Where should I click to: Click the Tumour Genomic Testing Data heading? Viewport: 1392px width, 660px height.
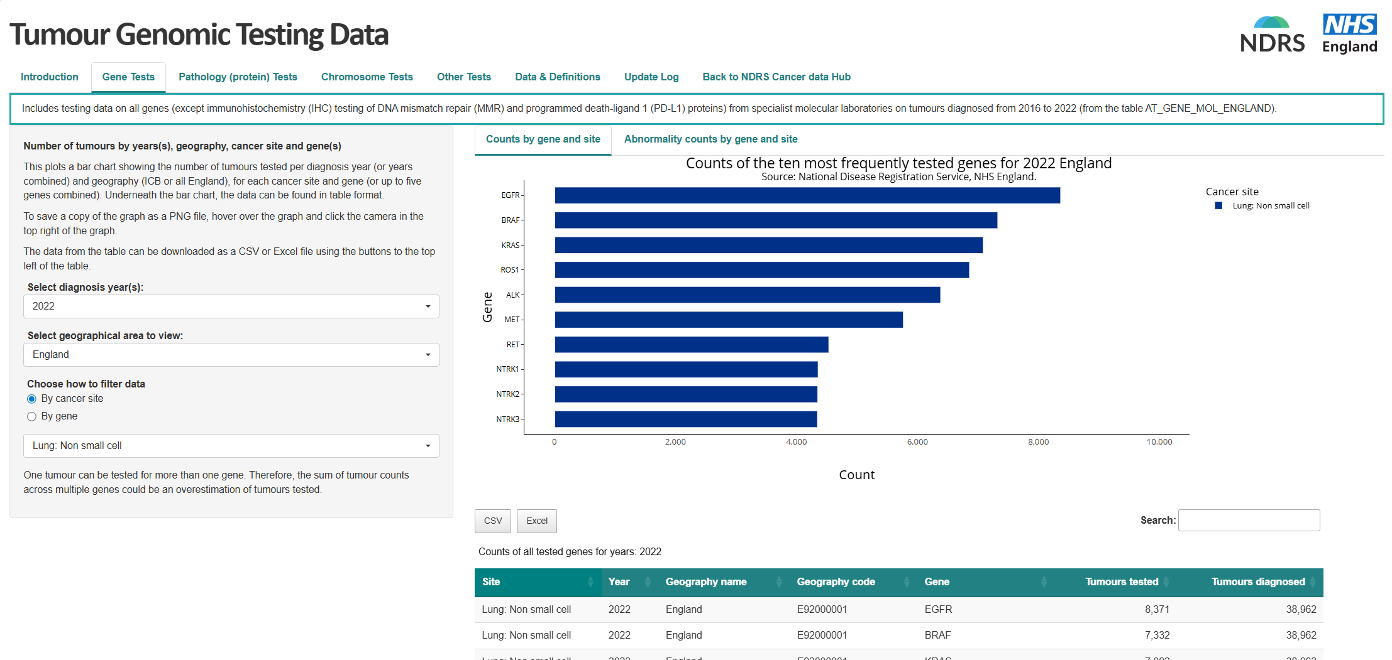(199, 35)
